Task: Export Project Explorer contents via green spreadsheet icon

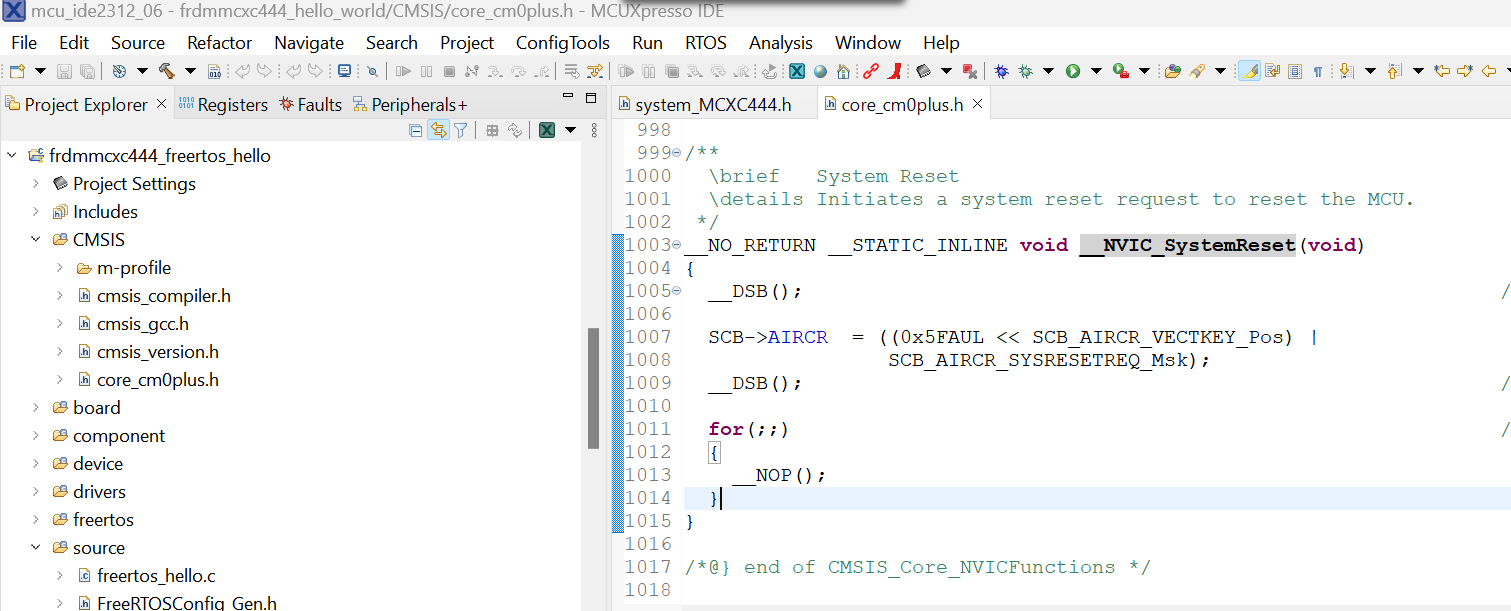Action: pyautogui.click(x=546, y=129)
